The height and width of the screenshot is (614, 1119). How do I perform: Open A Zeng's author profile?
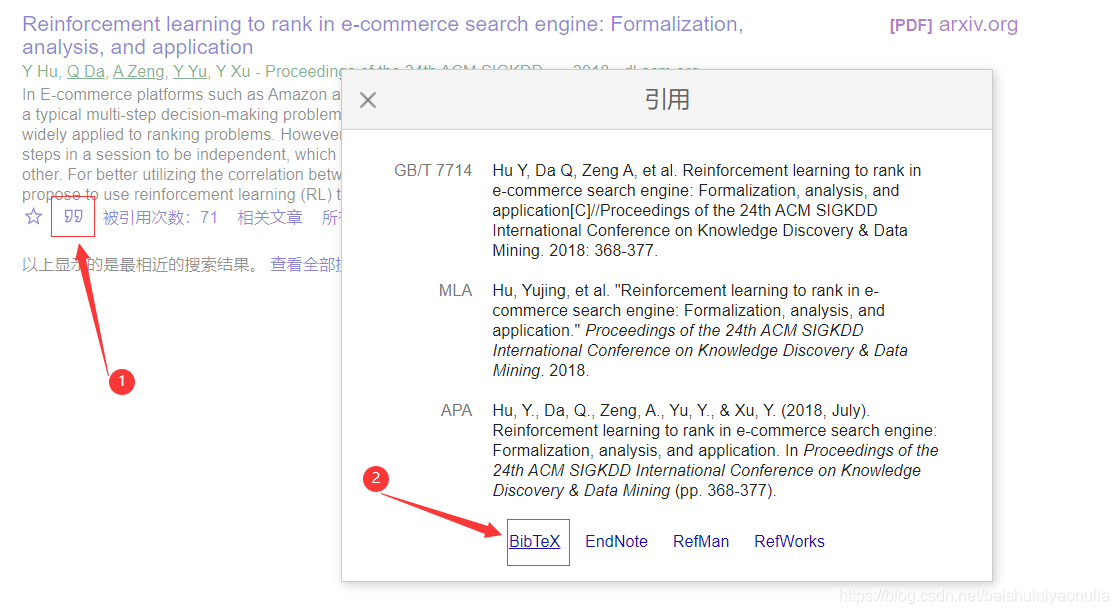point(138,71)
